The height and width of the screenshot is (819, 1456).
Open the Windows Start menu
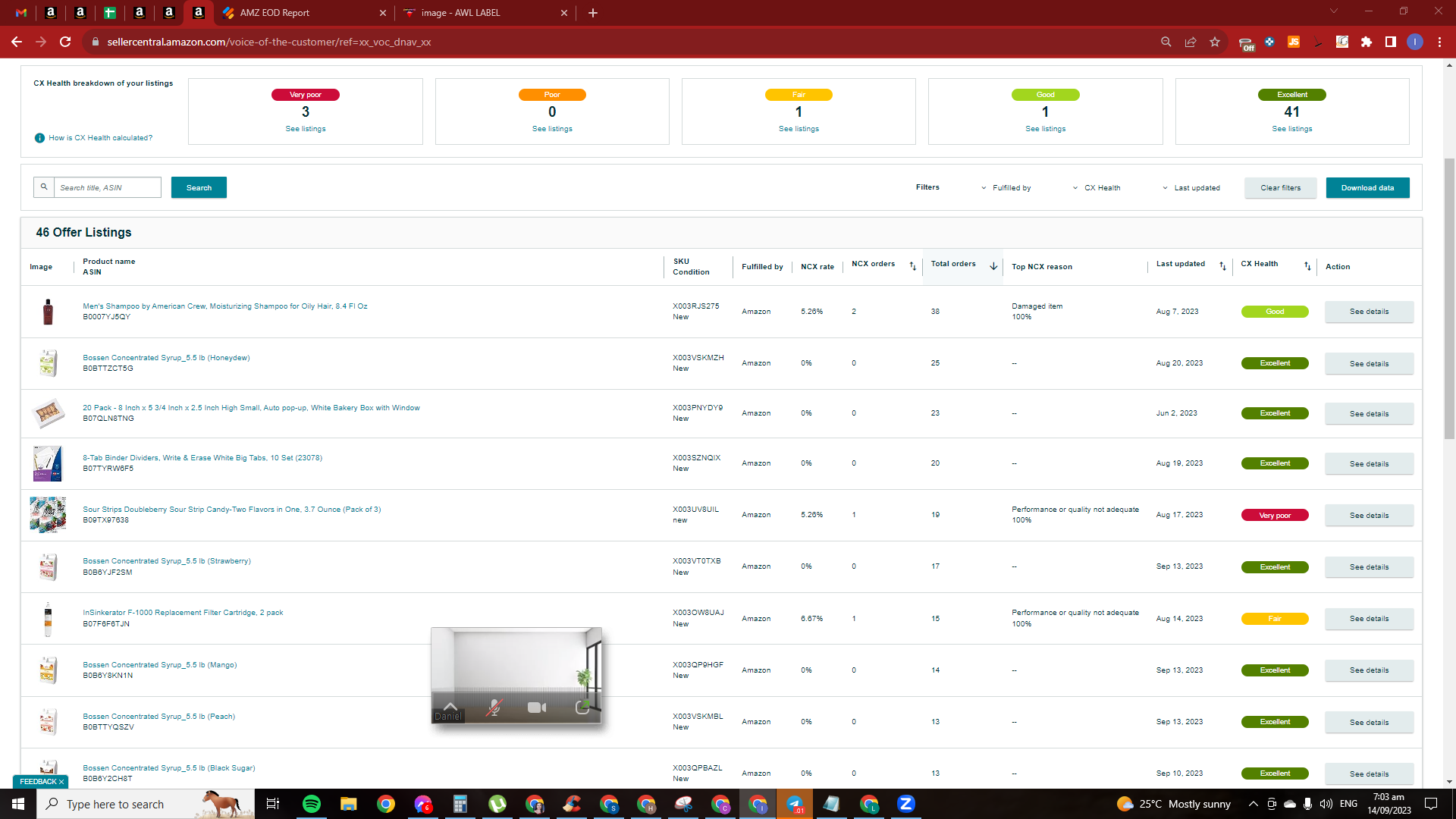(18, 804)
